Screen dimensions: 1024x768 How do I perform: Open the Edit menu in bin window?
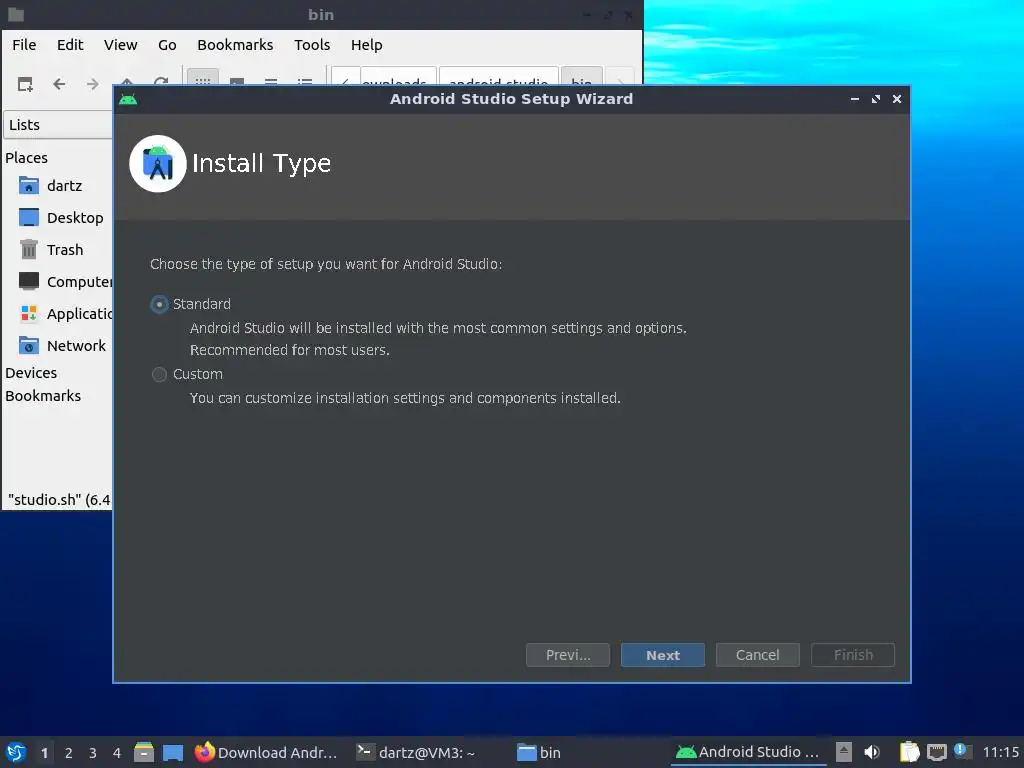click(70, 45)
